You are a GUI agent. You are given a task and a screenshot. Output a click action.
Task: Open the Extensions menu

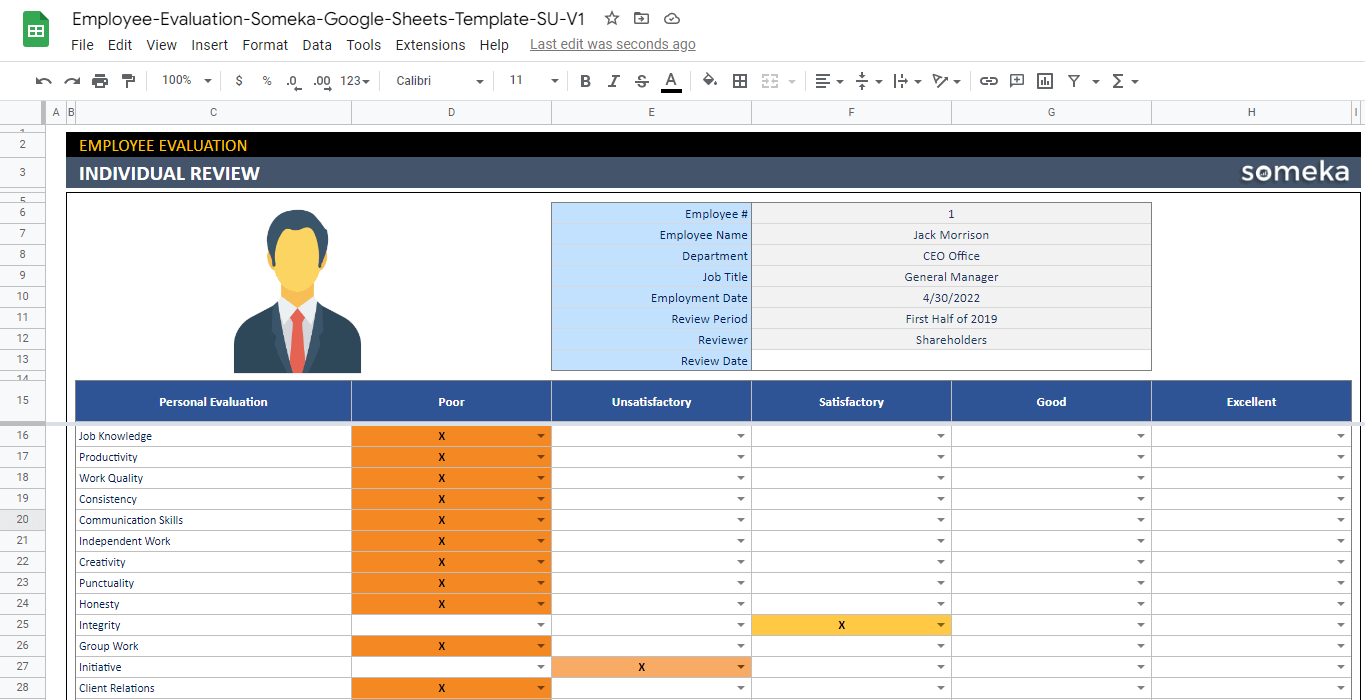tap(430, 45)
